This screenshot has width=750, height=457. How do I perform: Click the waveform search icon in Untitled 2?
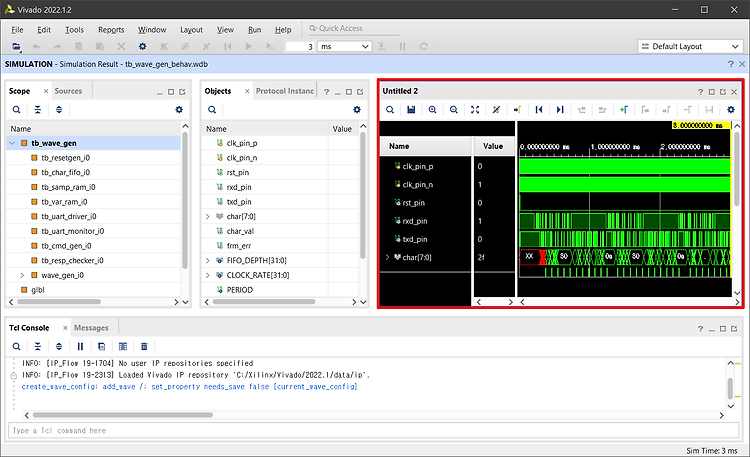click(x=390, y=110)
